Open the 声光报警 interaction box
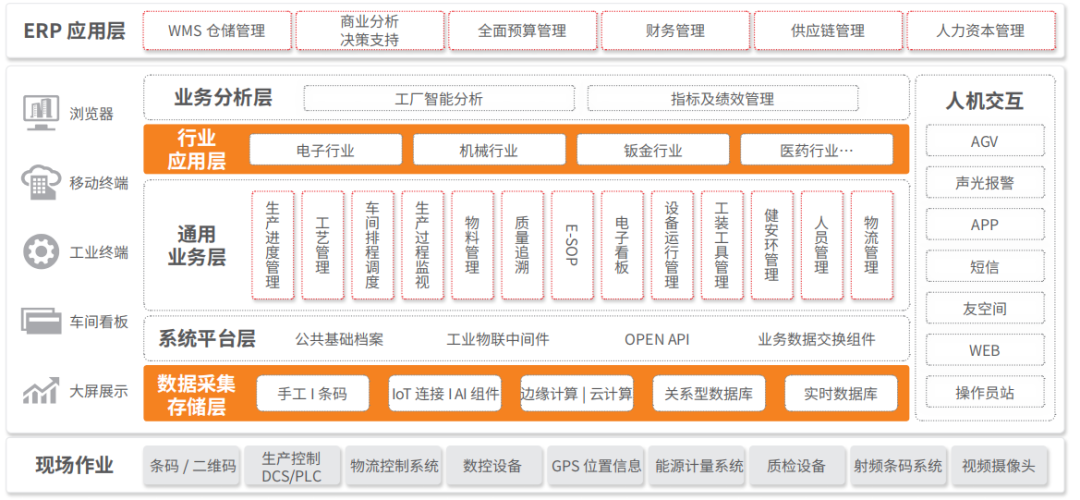The height and width of the screenshot is (500, 1080). pyautogui.click(x=984, y=183)
